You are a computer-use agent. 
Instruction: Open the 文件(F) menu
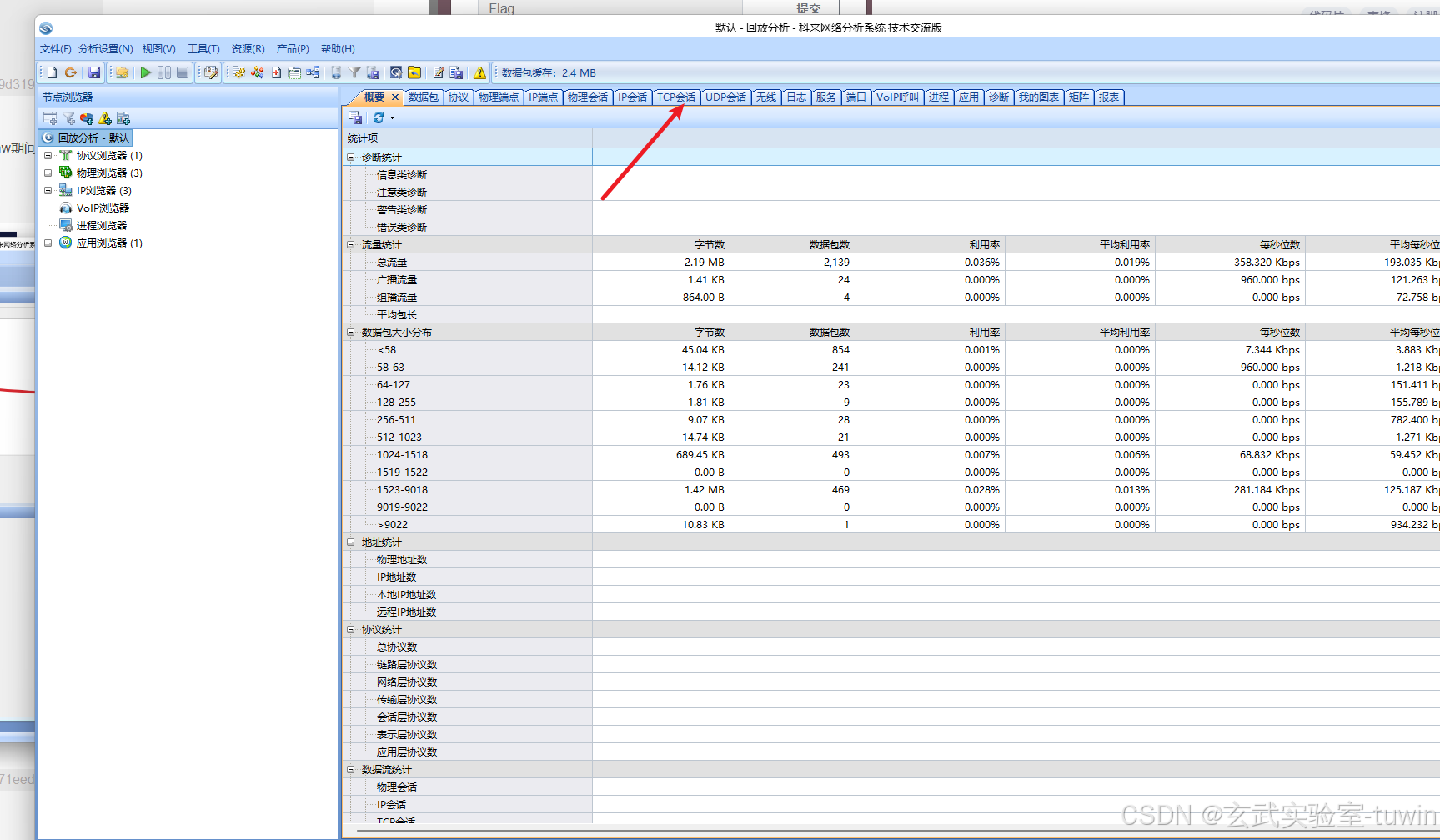click(x=56, y=49)
